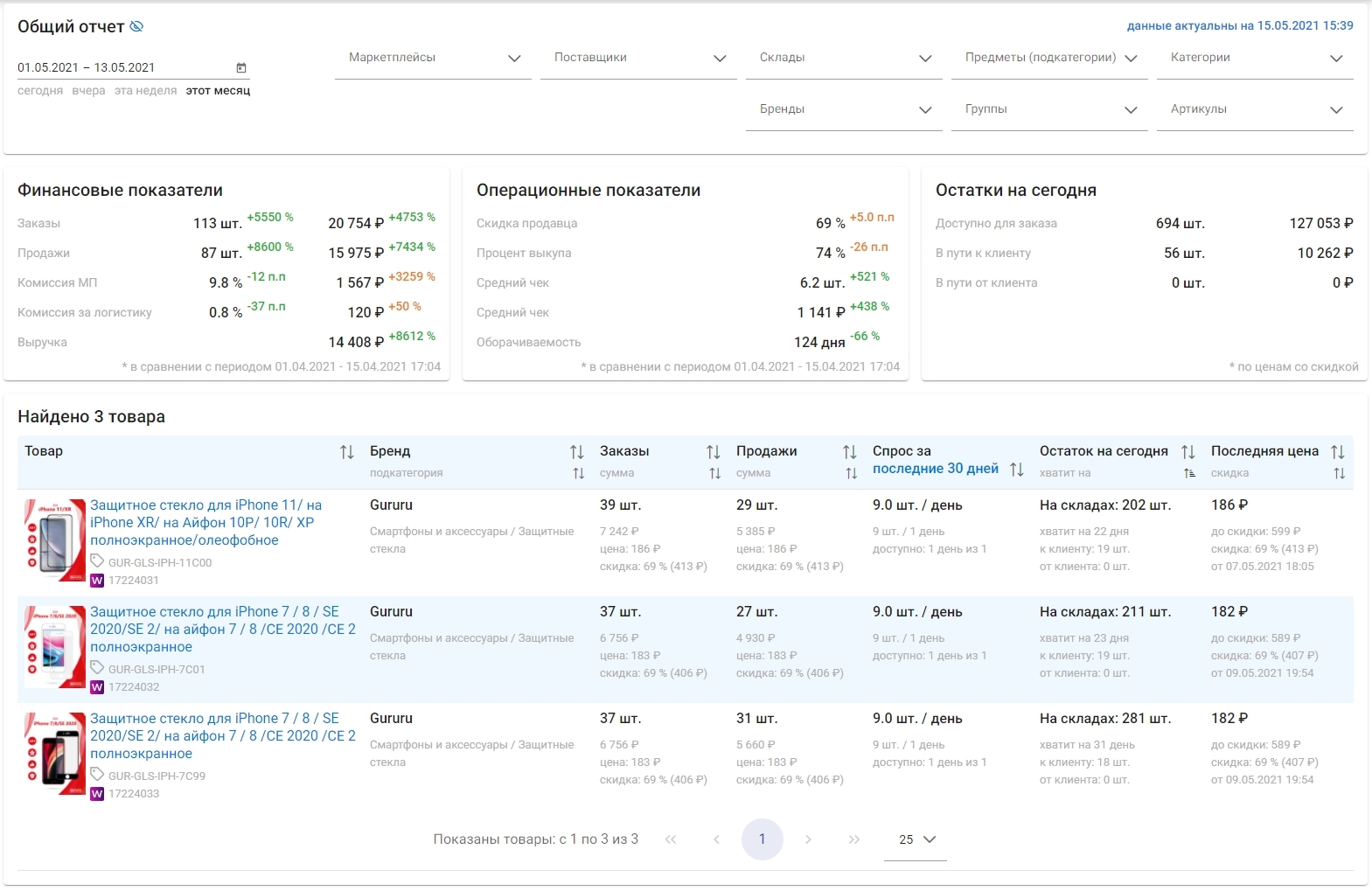Select the 'эта неделя' period shortcut
Image resolution: width=1372 pixels, height=891 pixels.
click(x=145, y=91)
